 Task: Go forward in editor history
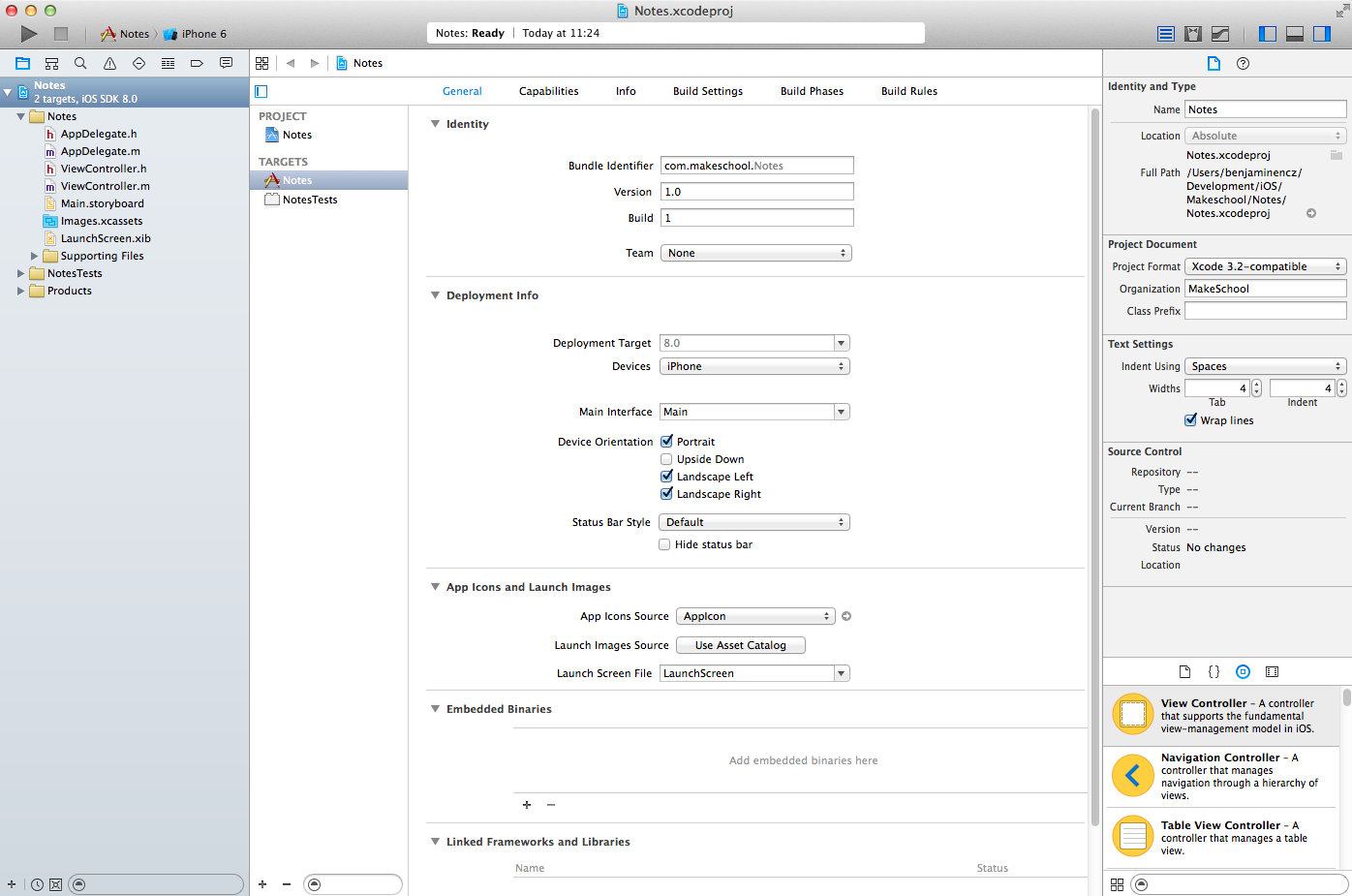[314, 63]
